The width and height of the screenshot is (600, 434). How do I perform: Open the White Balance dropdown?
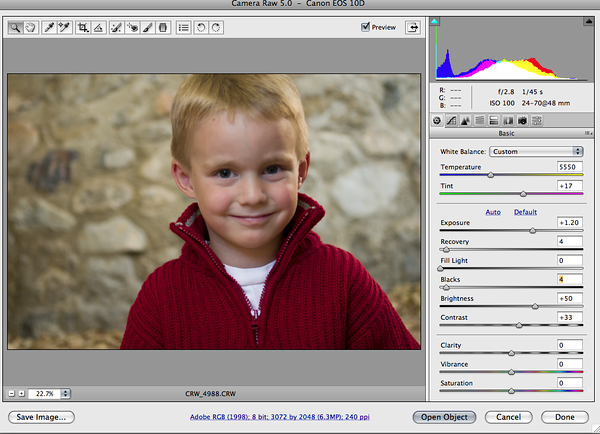coord(522,151)
